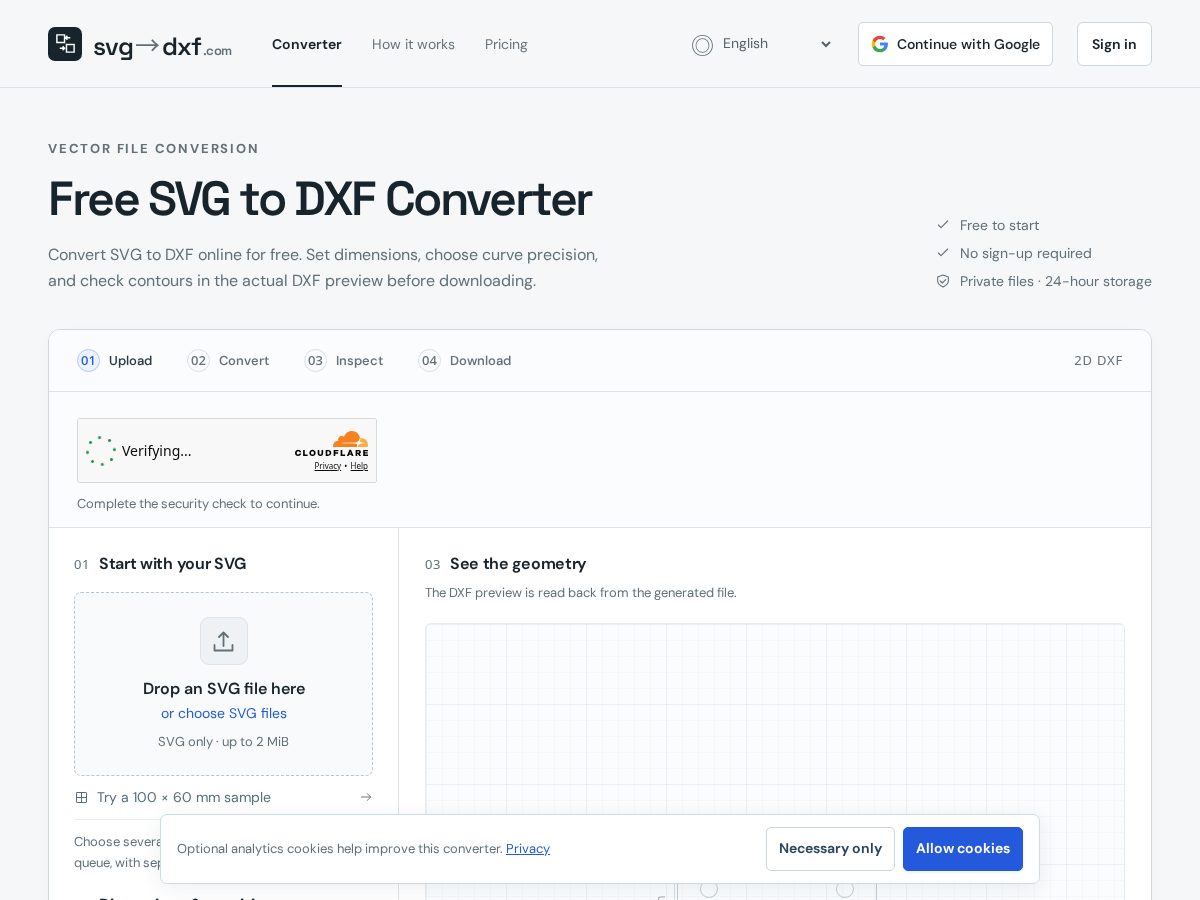Open Cloudflare Privacy link

pyautogui.click(x=327, y=466)
